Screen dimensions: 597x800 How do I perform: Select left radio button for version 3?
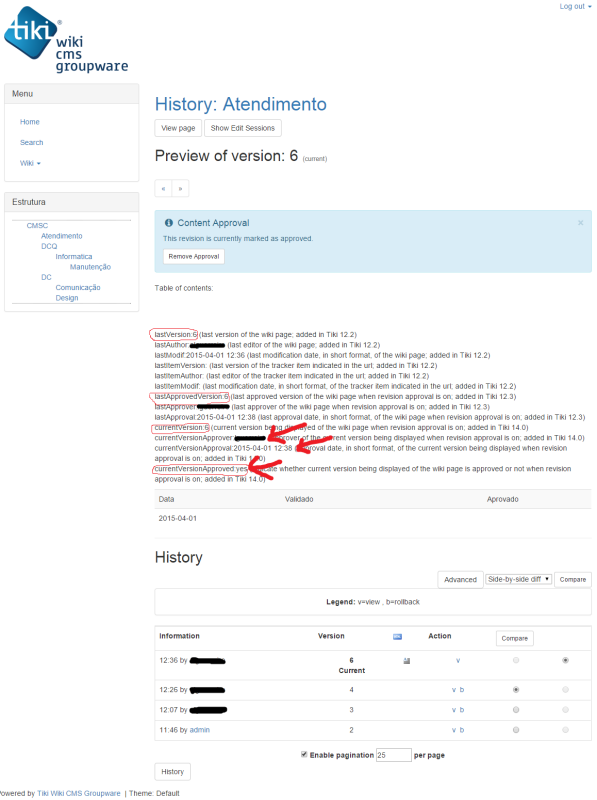tap(516, 710)
